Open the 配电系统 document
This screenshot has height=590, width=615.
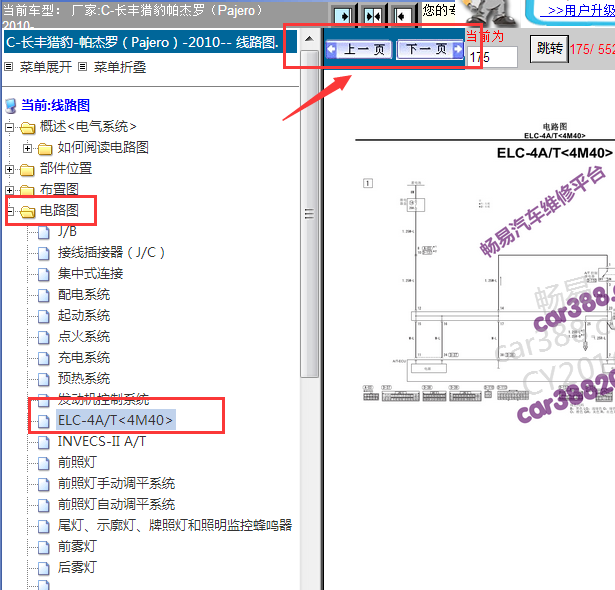click(x=84, y=295)
